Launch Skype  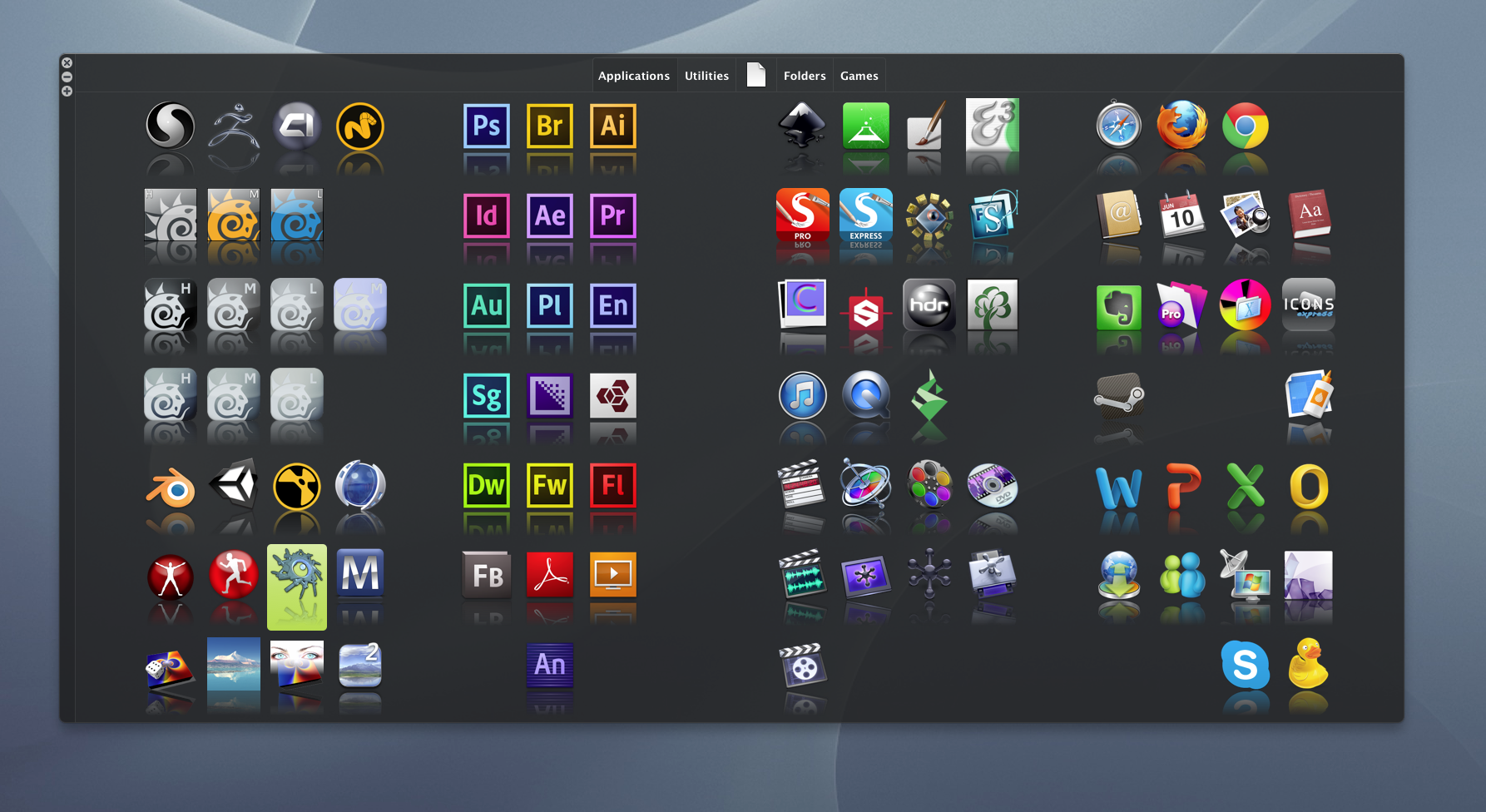1246,665
